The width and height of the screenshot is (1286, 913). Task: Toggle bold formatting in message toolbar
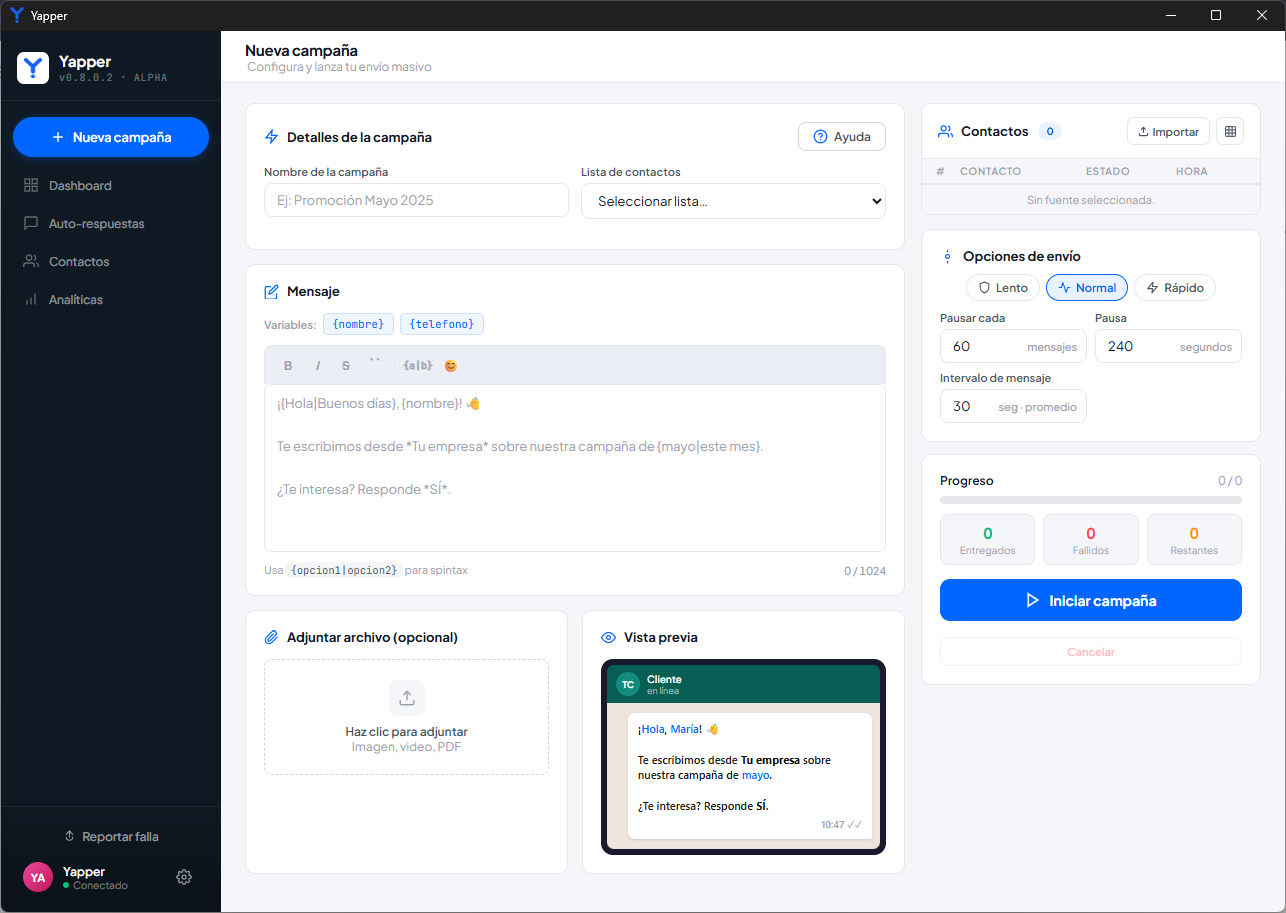point(288,366)
